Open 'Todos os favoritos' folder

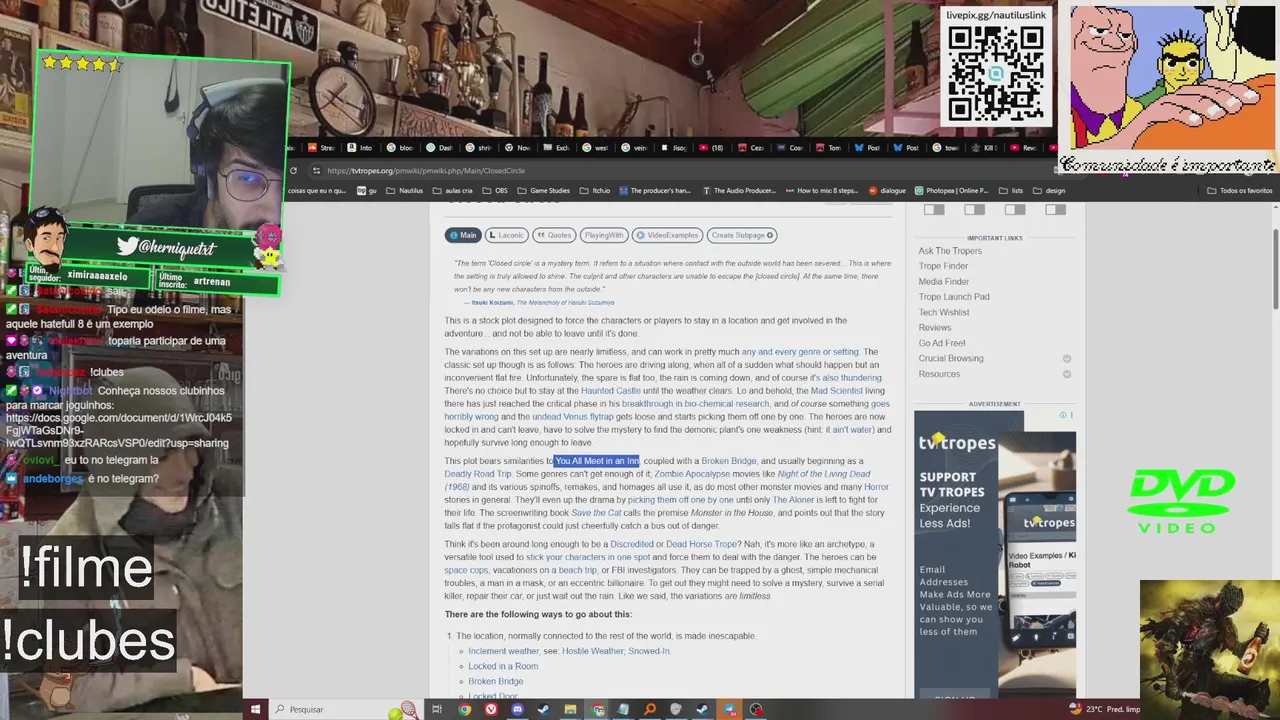1240,190
